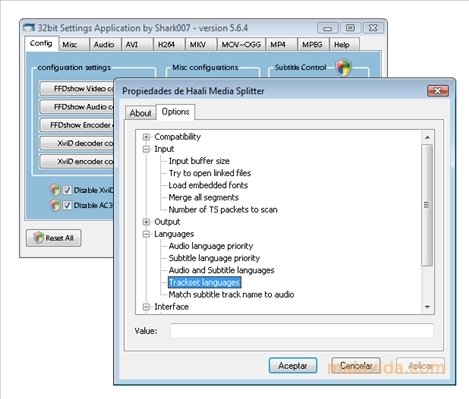Click into the Value input field
The height and width of the screenshot is (399, 469).
(x=302, y=331)
